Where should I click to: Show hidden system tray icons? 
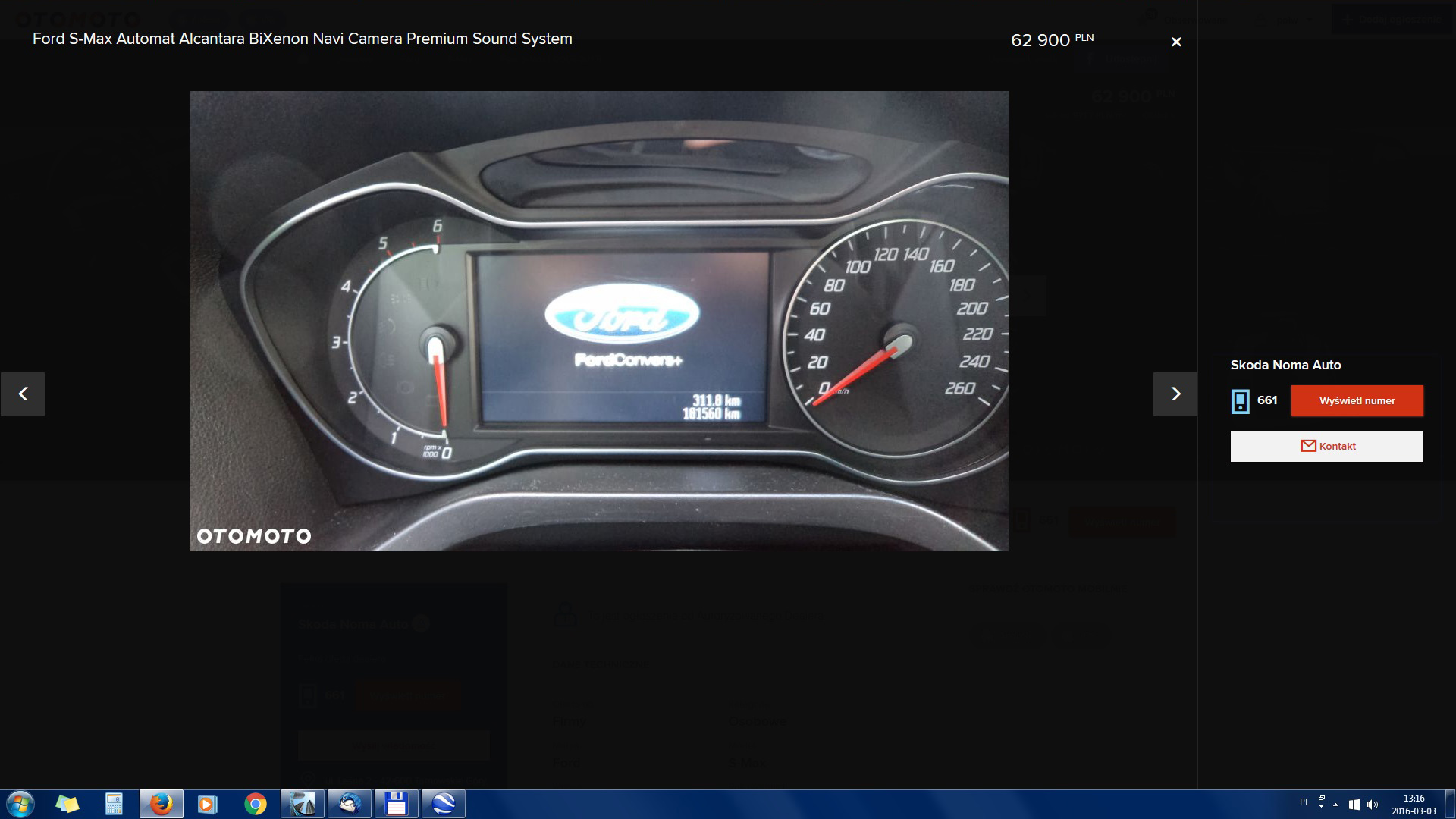click(1335, 805)
